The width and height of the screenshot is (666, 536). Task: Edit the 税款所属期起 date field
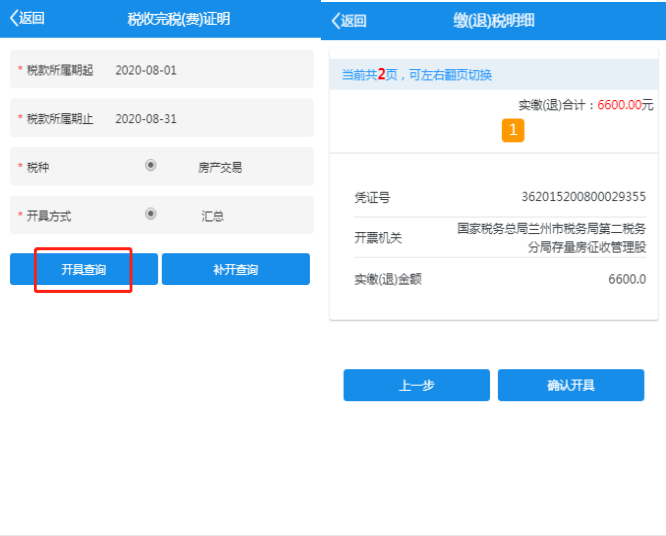click(x=162, y=70)
